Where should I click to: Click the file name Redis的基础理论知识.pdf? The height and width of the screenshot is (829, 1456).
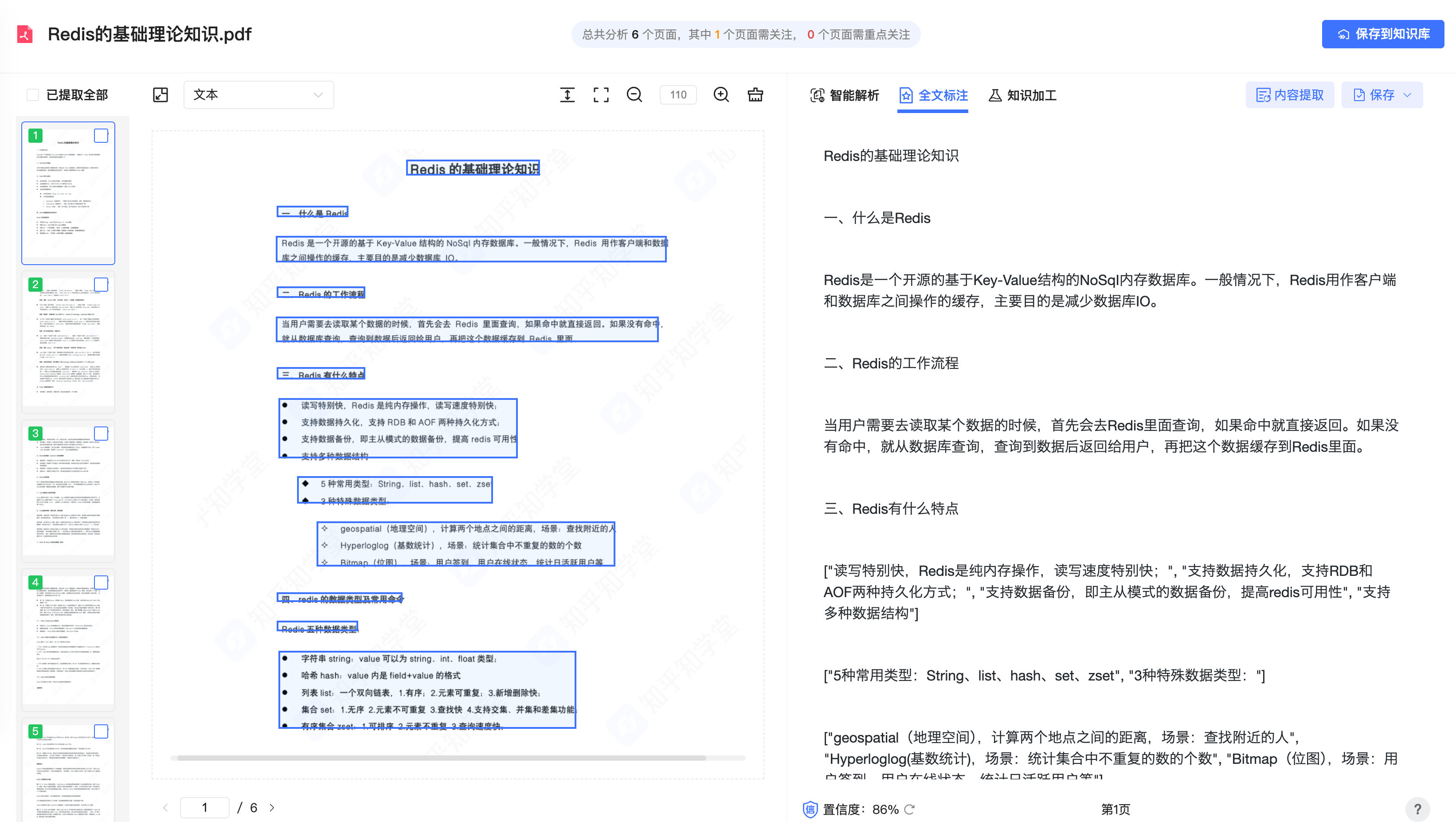pos(149,34)
